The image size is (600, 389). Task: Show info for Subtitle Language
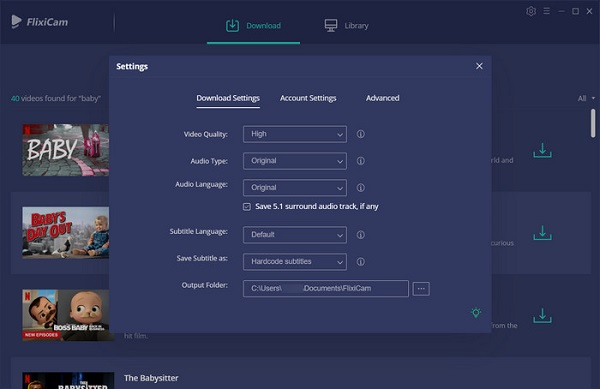pos(360,235)
